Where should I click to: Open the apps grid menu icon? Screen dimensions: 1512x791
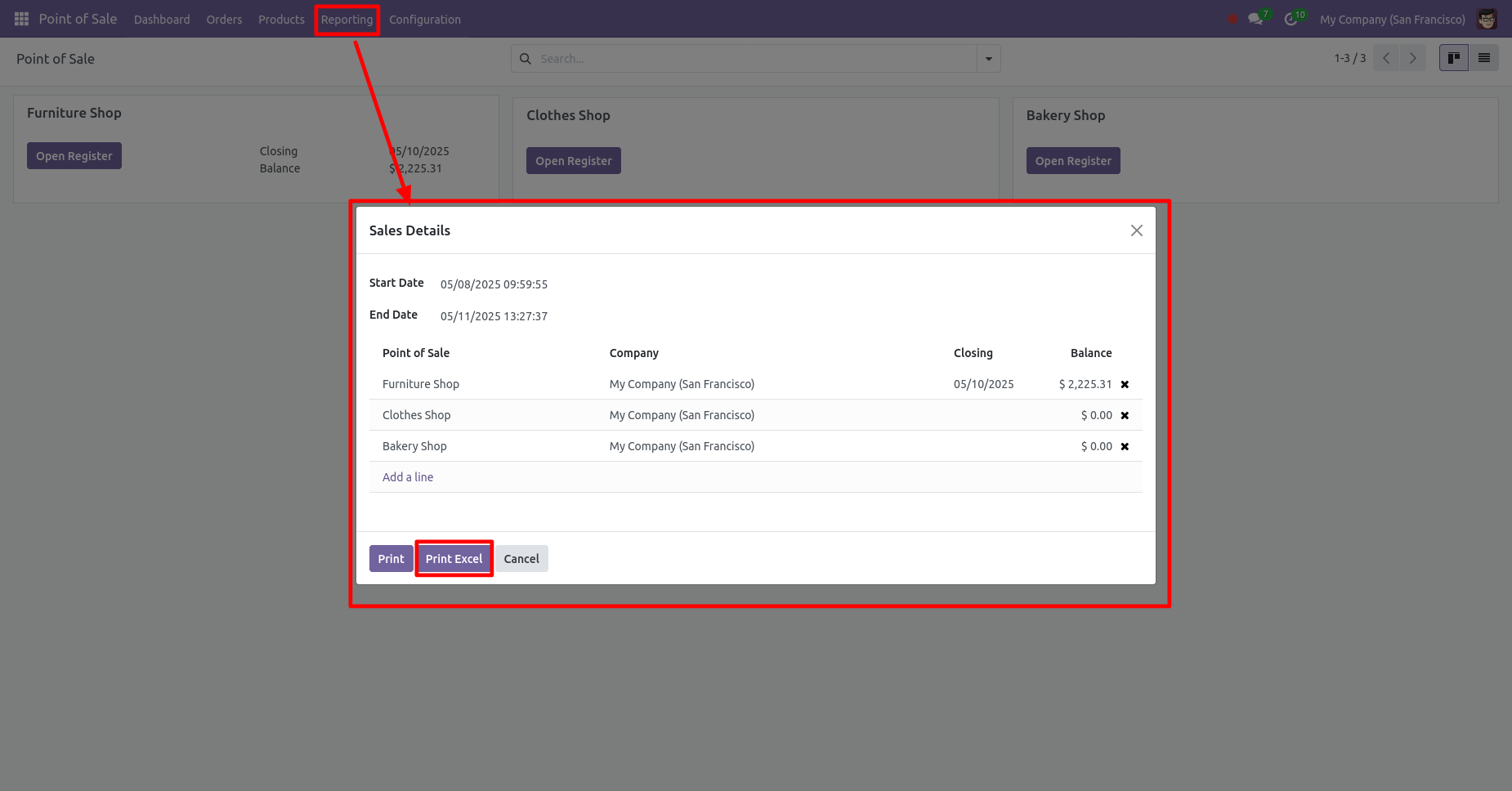pyautogui.click(x=21, y=19)
